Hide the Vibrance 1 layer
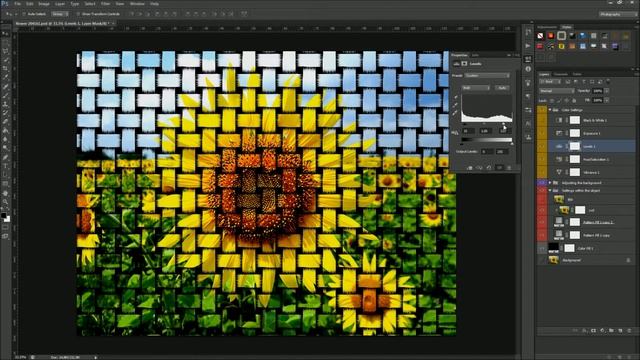The image size is (640, 360). coord(542,172)
